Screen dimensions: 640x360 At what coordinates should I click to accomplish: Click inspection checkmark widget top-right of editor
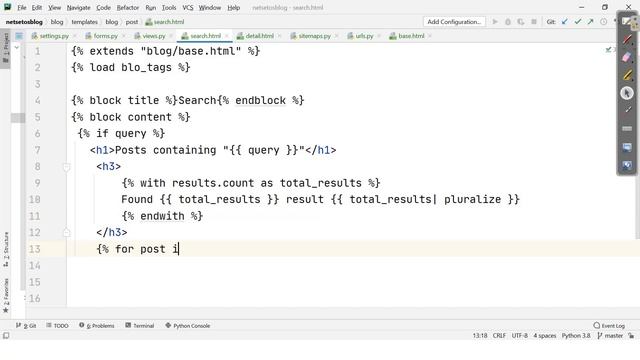609,49
